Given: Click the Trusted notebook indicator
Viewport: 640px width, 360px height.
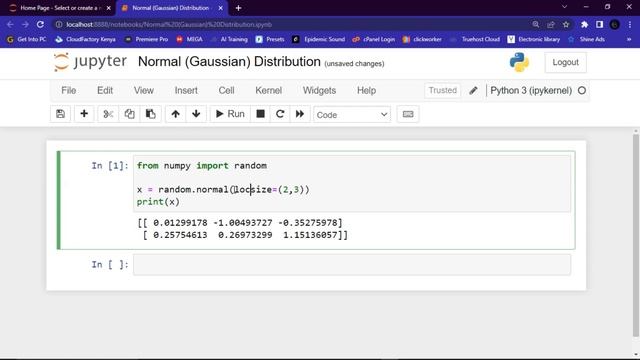Looking at the screenshot, I should coord(442,90).
